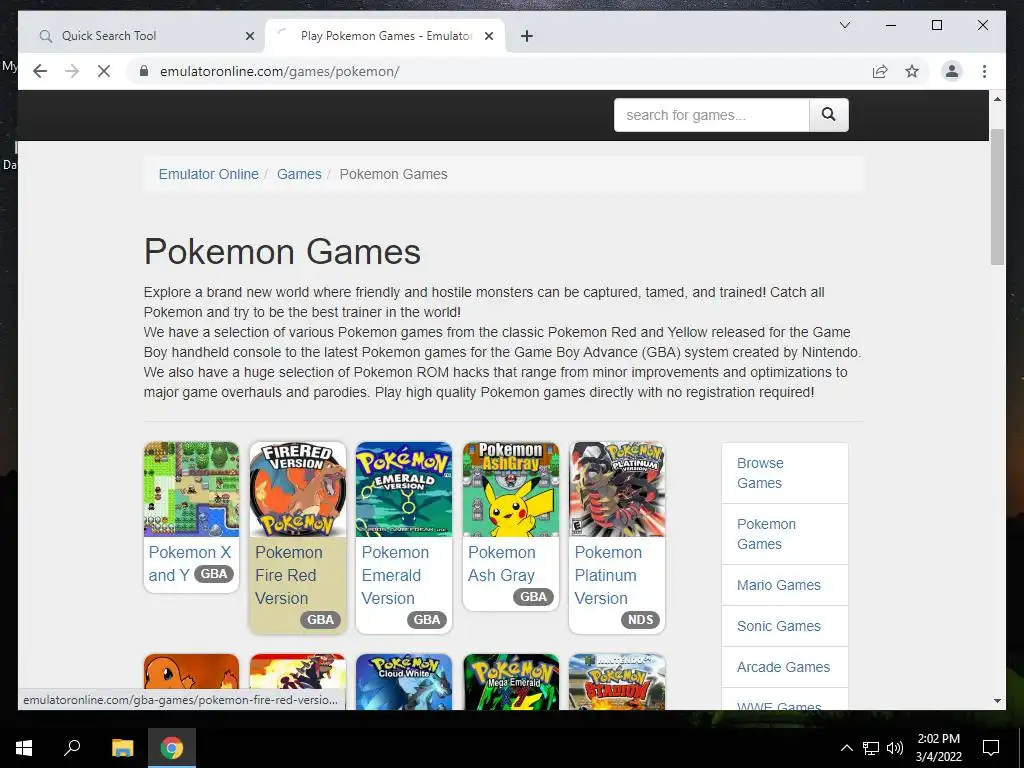Bookmark this page with star icon

(912, 71)
